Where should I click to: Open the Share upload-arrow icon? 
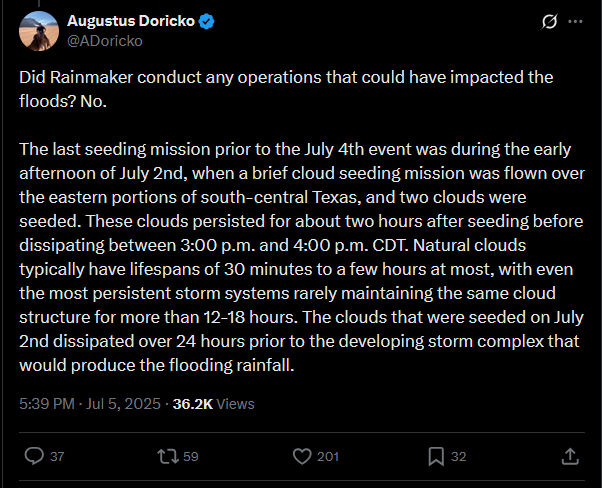(x=570, y=456)
